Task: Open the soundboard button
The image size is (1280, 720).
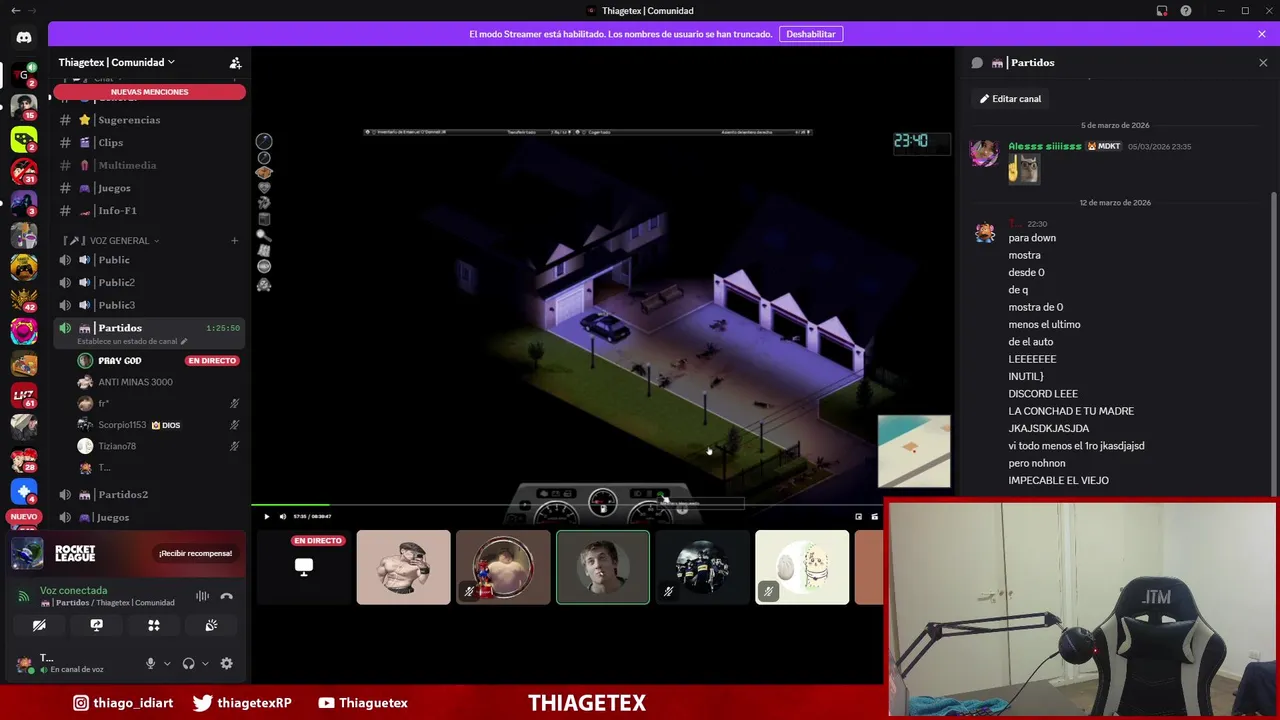Action: click(x=211, y=625)
